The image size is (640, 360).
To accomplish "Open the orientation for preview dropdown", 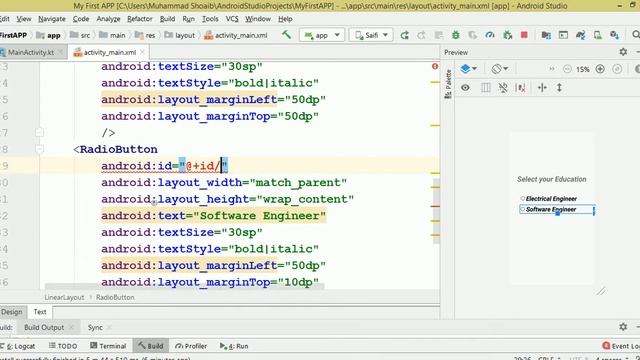I will point(500,69).
